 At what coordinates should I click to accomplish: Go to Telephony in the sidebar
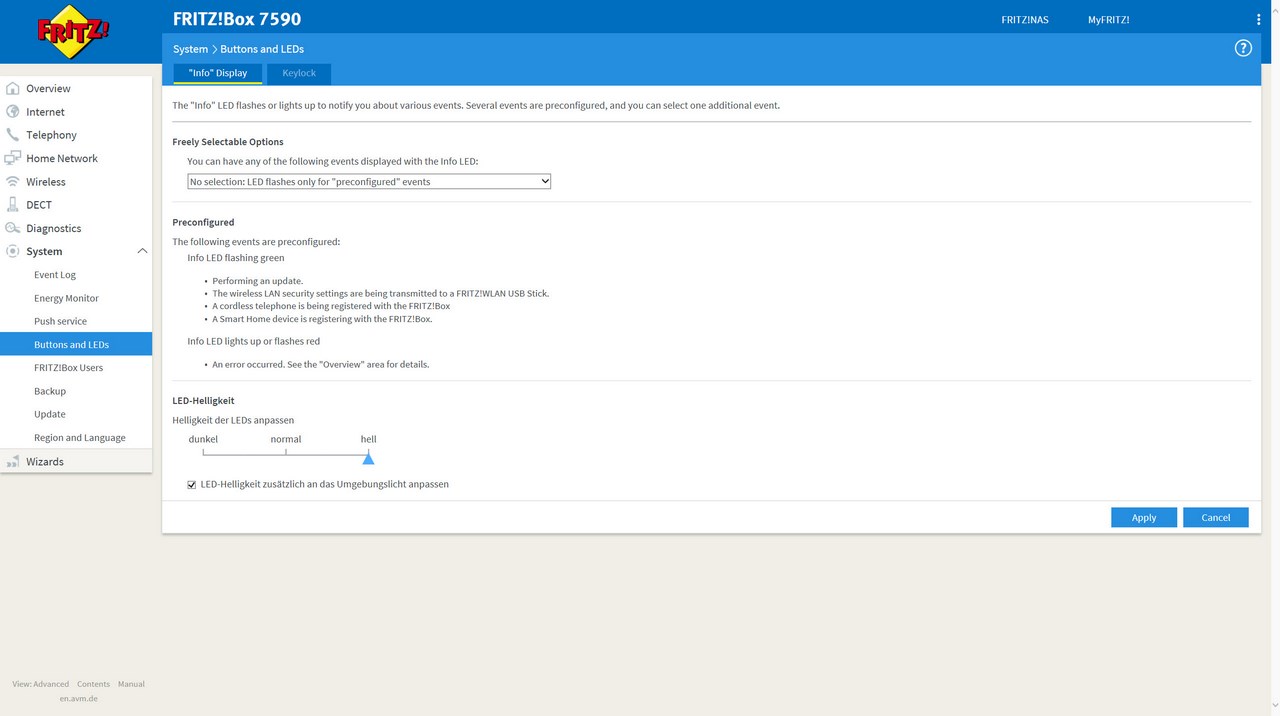coord(51,135)
